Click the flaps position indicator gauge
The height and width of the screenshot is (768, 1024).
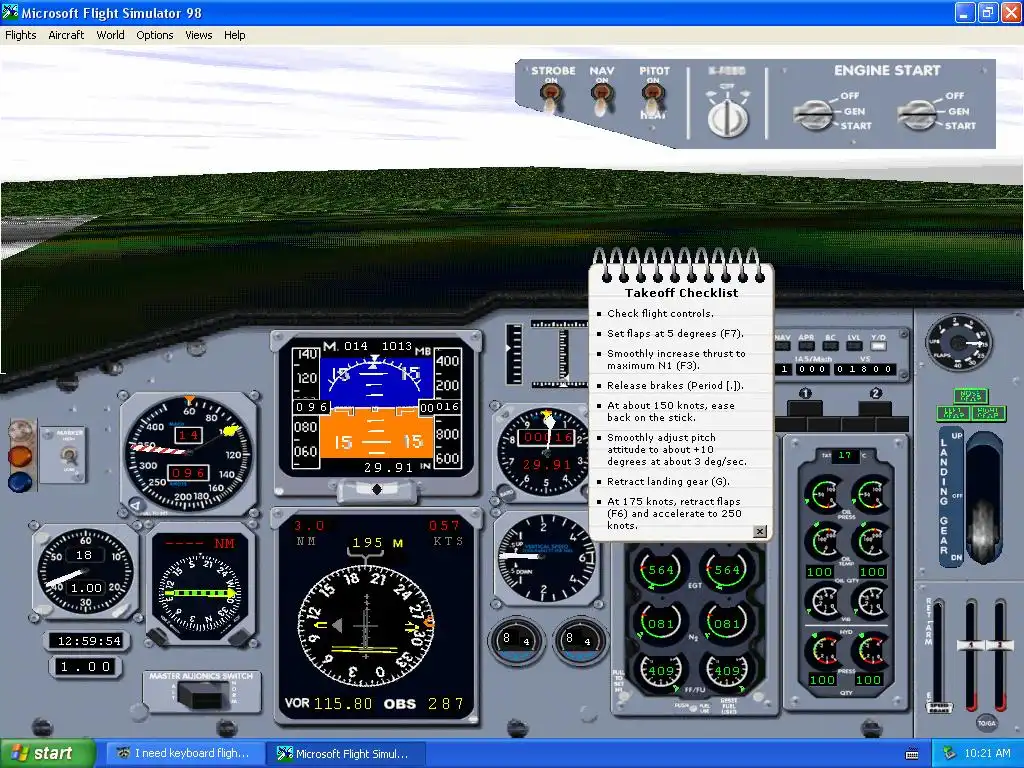(x=959, y=344)
